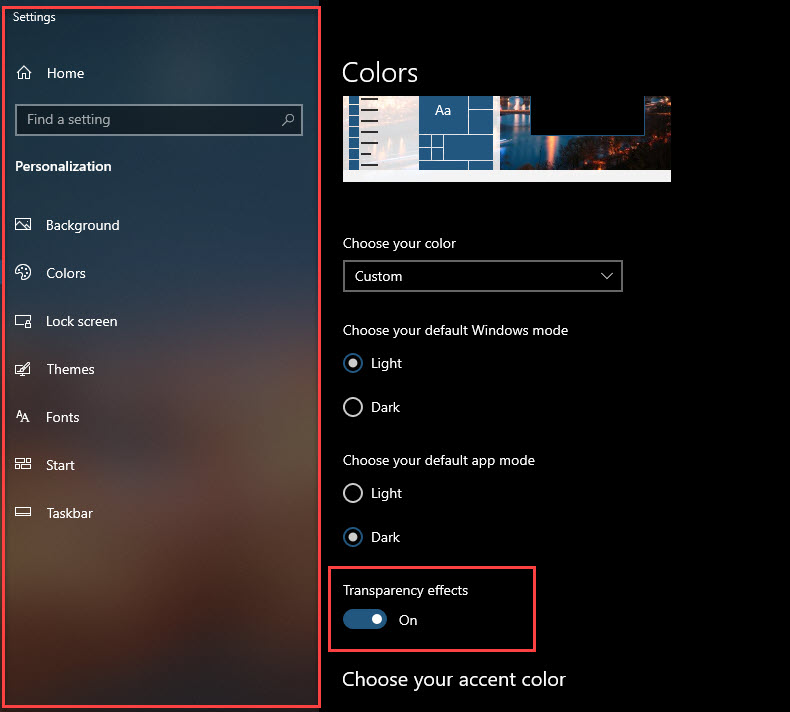Go to Home in the sidebar
Viewport: 790px width, 712px height.
(x=64, y=73)
